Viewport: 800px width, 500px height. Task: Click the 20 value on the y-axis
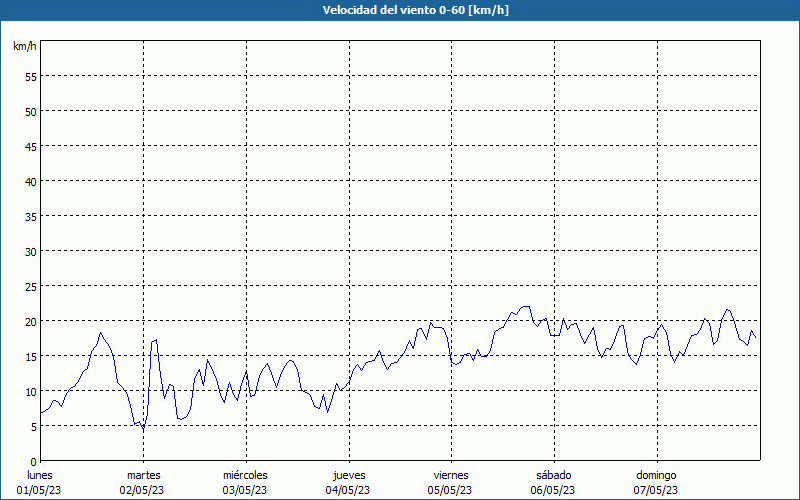(x=31, y=321)
